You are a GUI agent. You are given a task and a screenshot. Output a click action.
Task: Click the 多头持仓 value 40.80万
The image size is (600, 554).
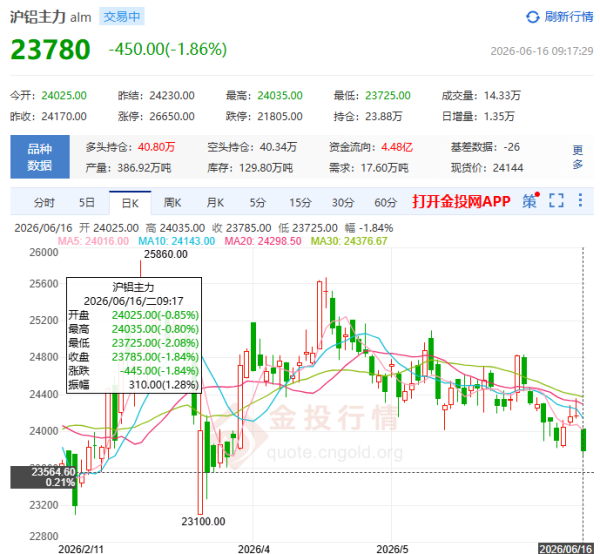(x=157, y=147)
